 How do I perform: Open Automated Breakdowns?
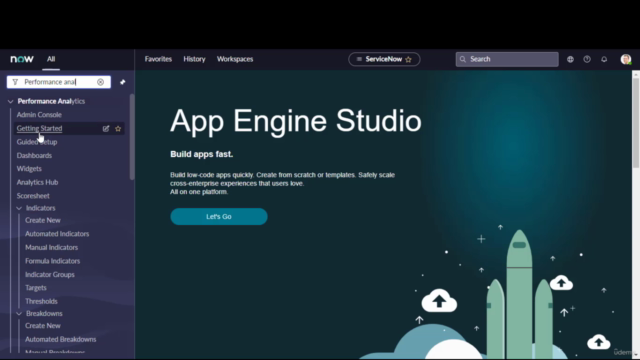point(61,339)
